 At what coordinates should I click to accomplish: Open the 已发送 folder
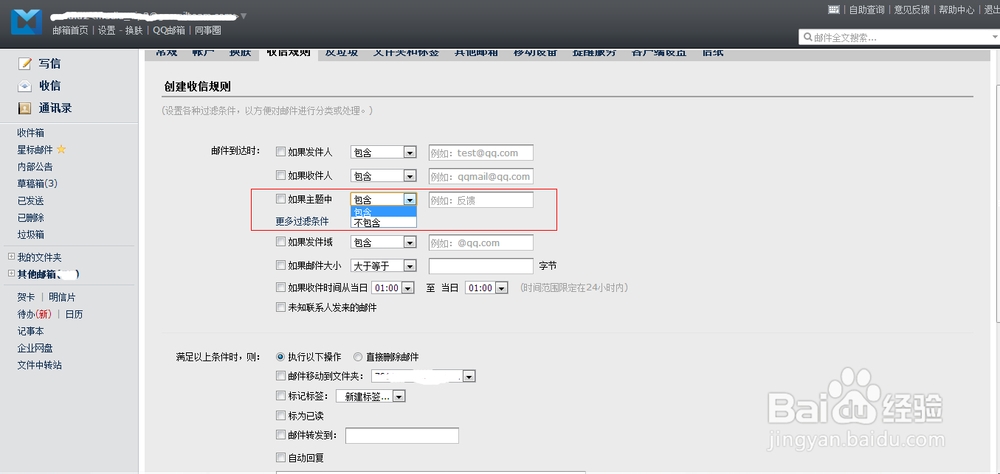31,200
